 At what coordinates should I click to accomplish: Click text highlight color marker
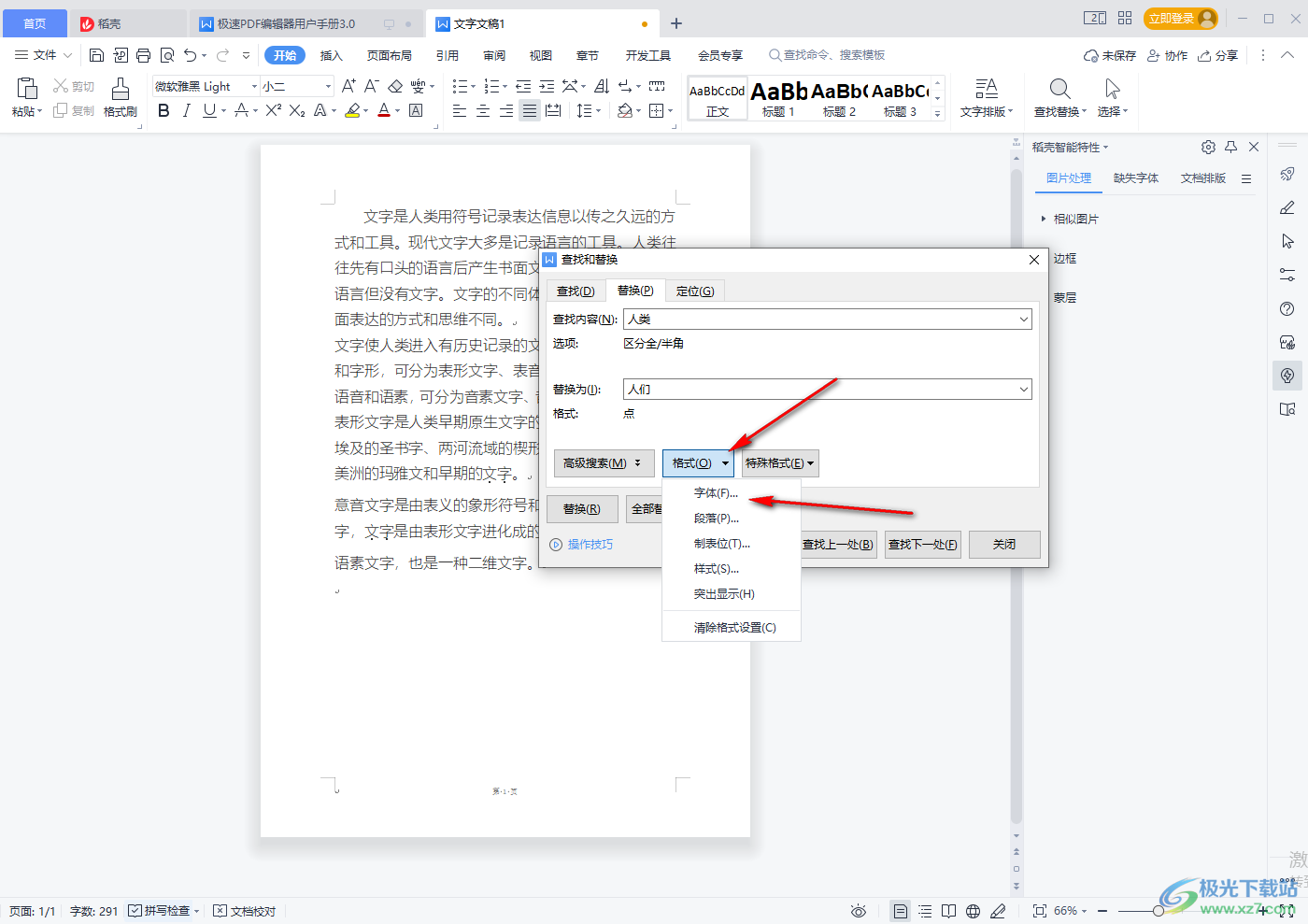(352, 110)
